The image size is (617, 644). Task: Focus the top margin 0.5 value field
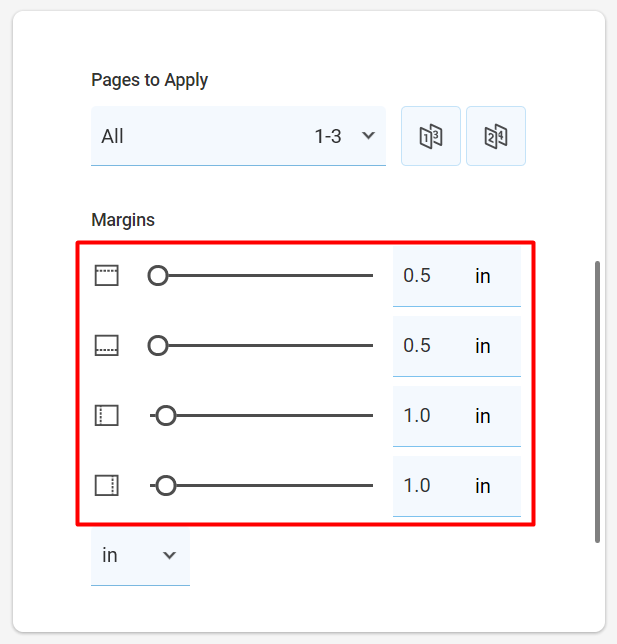click(457, 276)
